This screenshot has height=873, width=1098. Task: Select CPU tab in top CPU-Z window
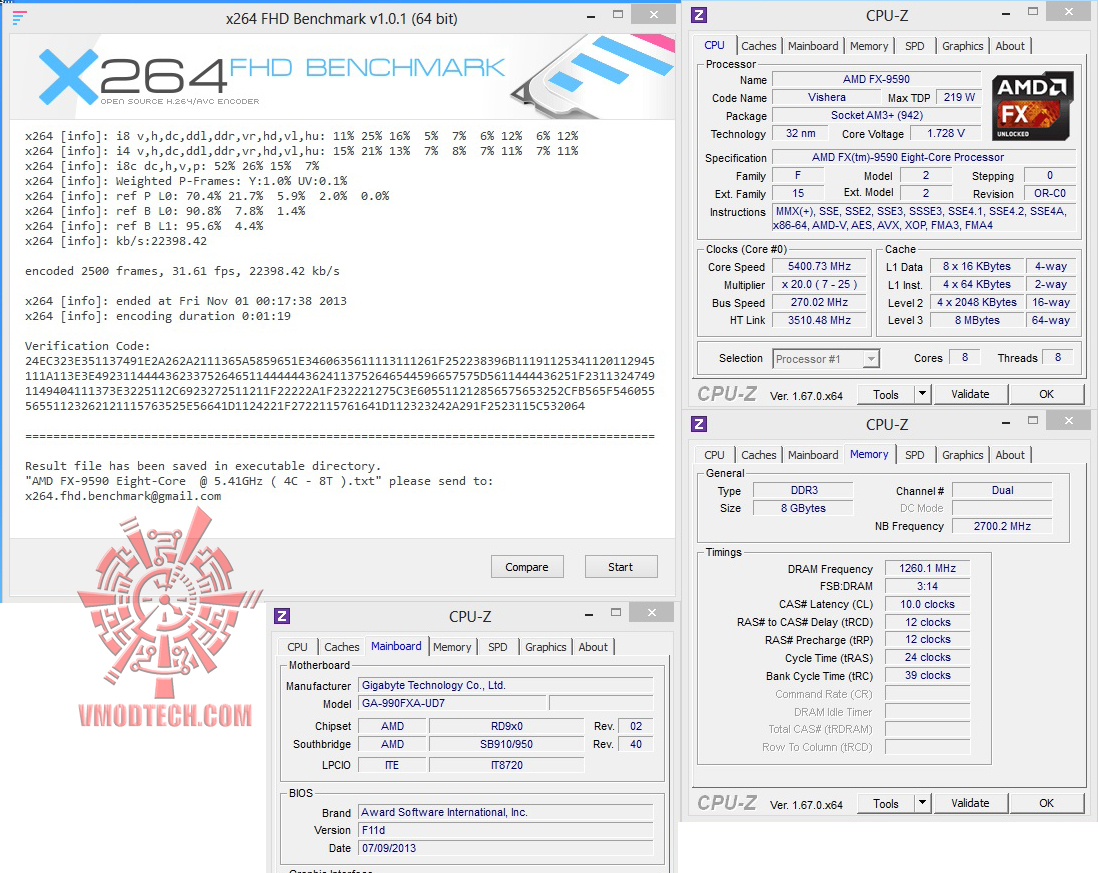pos(714,46)
